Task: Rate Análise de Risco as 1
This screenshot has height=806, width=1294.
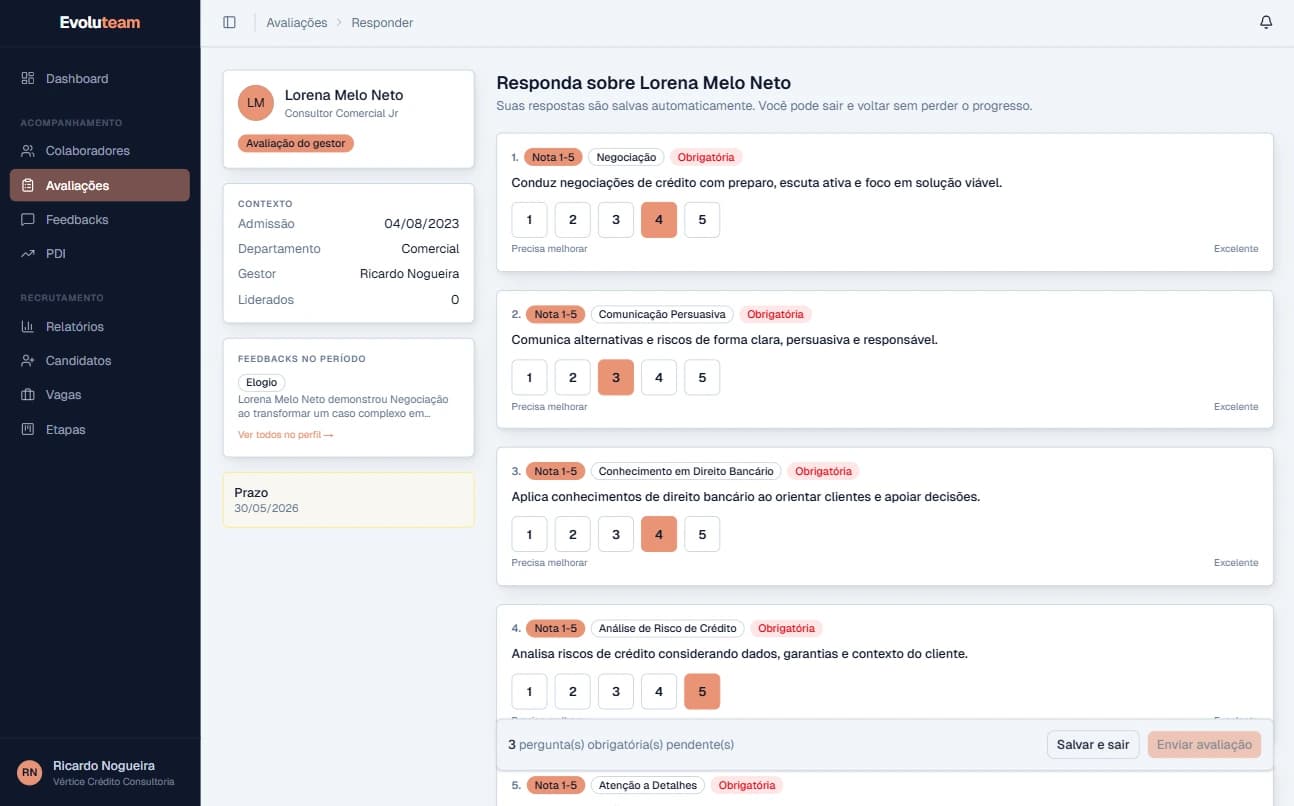Action: [529, 691]
